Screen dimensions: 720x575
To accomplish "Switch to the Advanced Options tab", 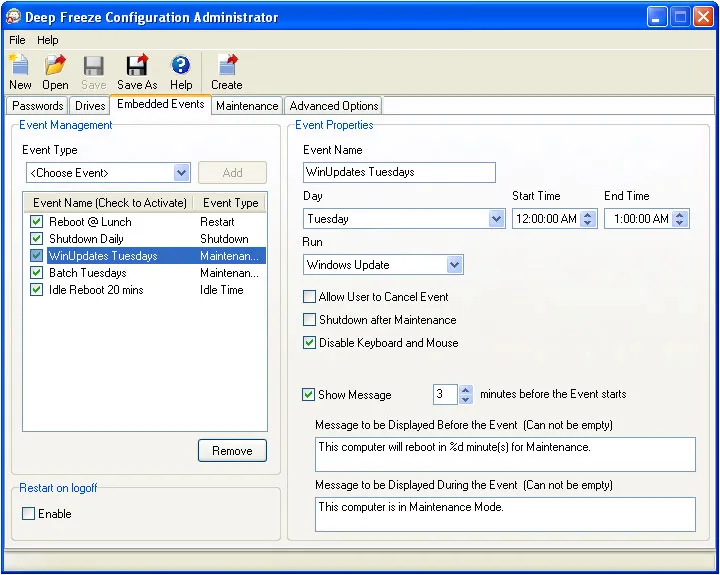I will (x=334, y=106).
